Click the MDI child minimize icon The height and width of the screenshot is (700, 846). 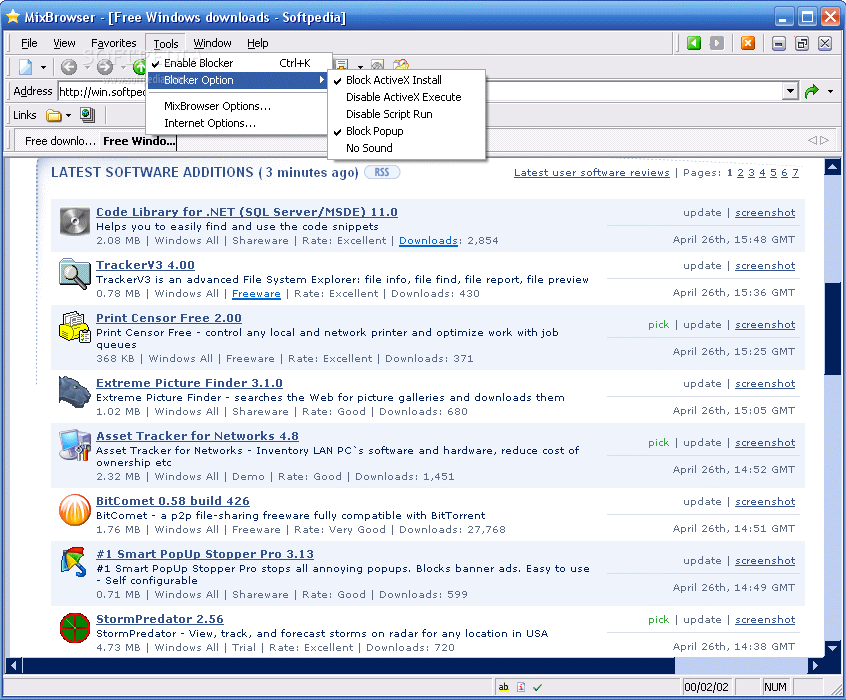pyautogui.click(x=779, y=43)
